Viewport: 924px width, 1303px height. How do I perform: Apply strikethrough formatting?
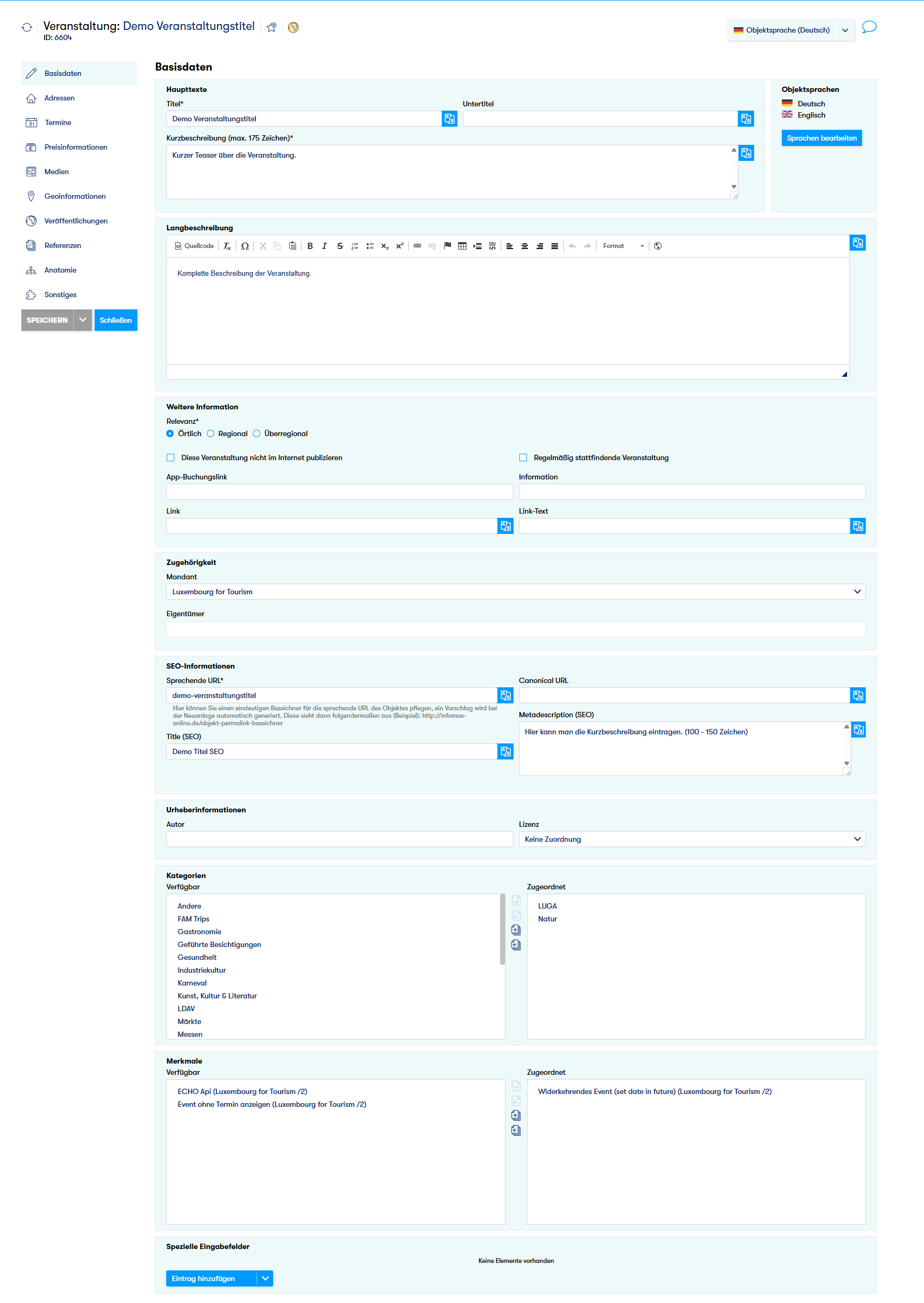340,246
